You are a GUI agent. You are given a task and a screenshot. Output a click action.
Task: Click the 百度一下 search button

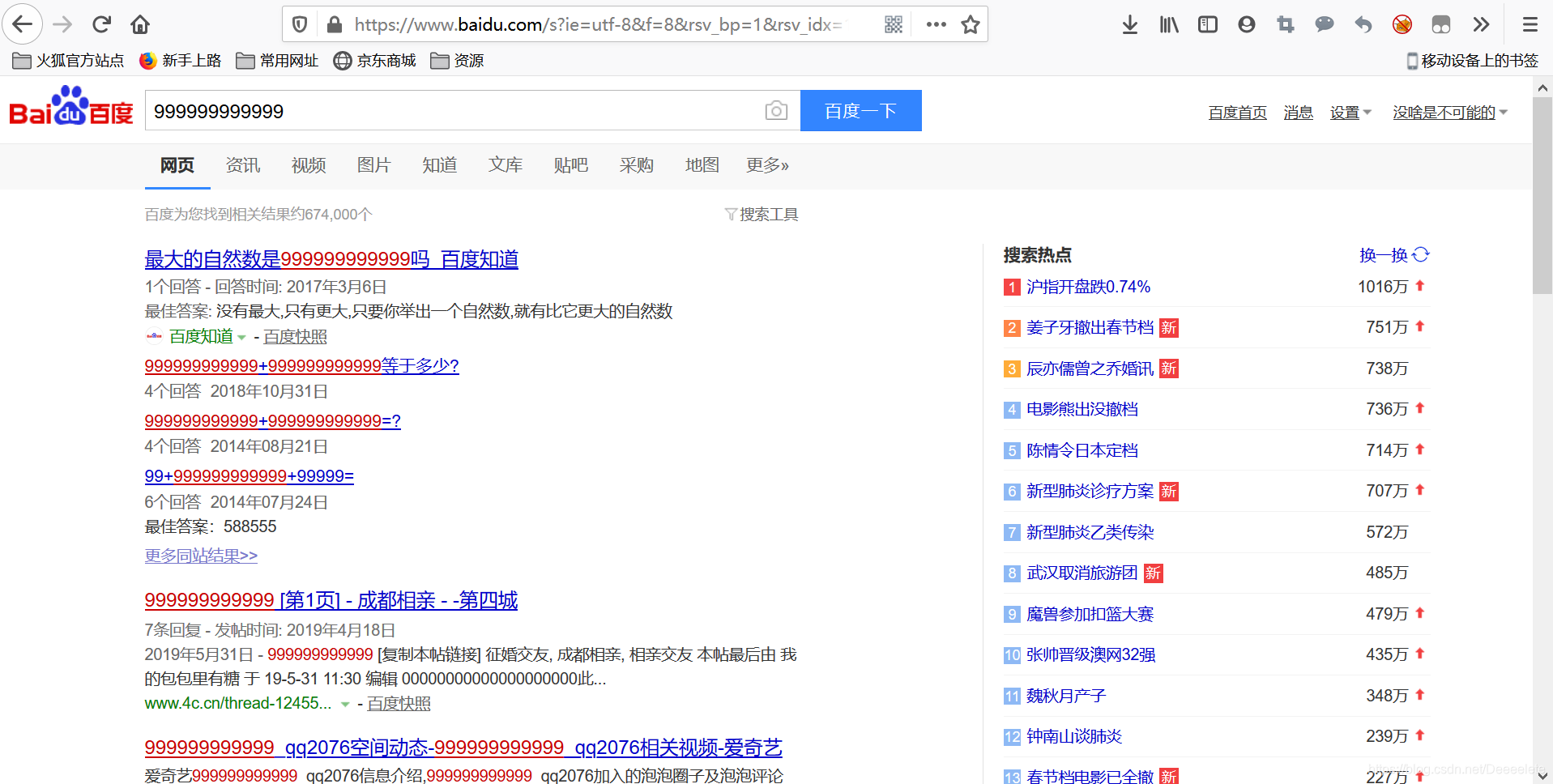[860, 110]
